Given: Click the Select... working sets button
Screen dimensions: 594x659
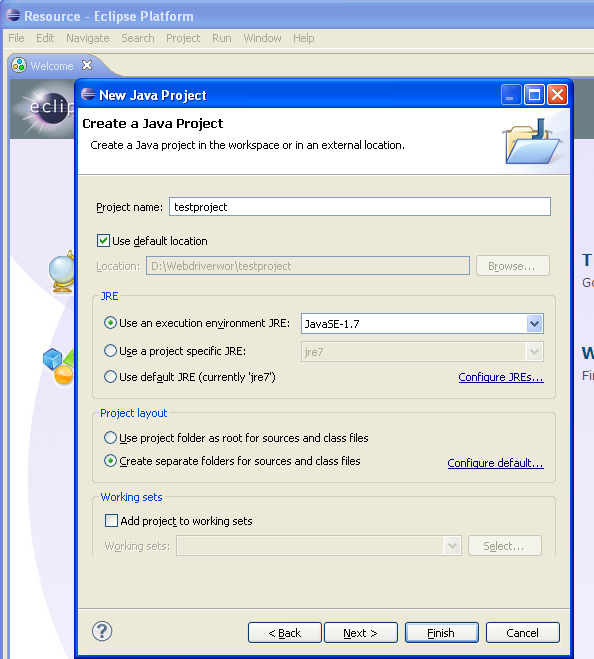Looking at the screenshot, I should point(504,546).
